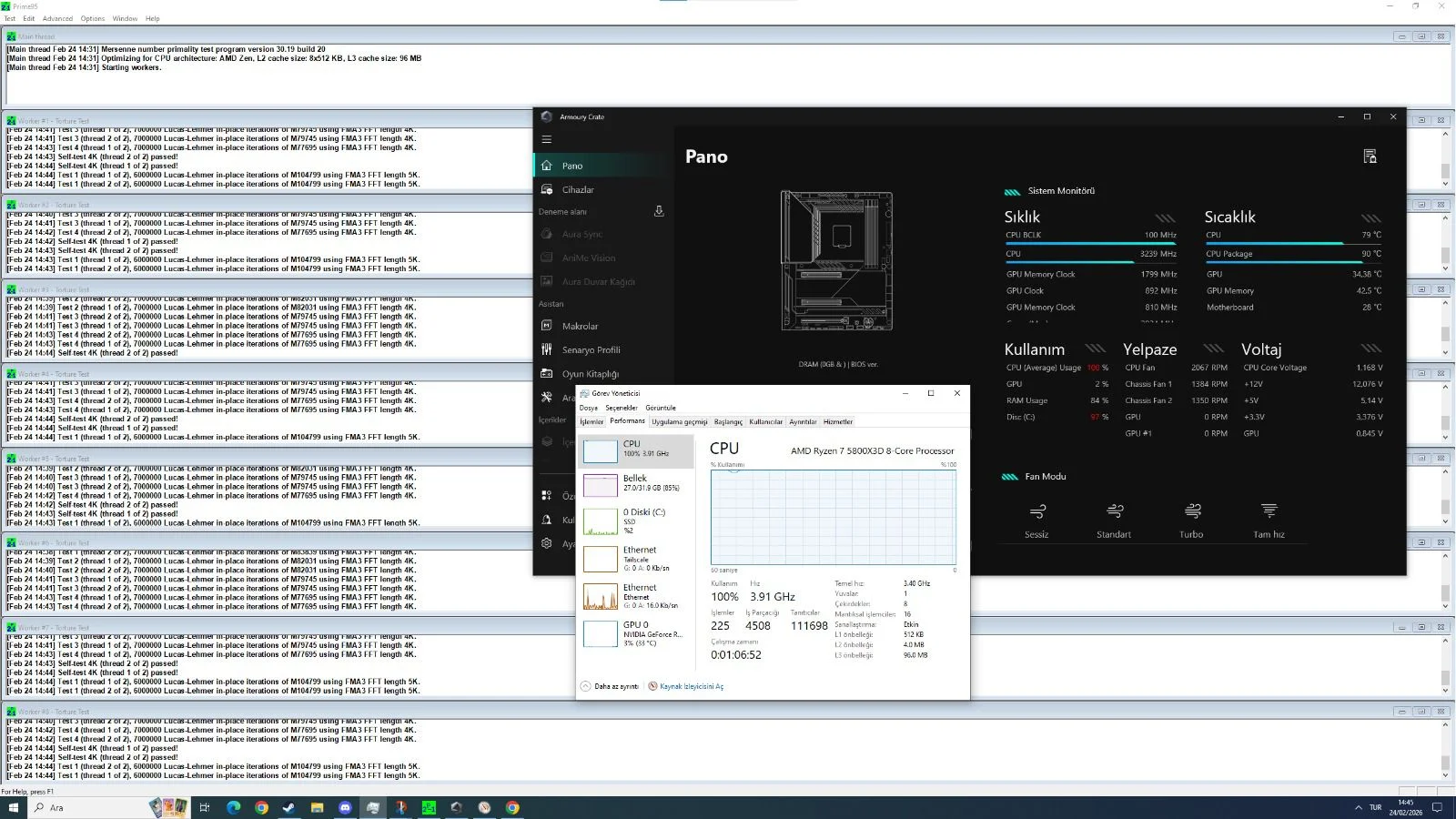Screen dimensions: 1456x819
Task: Open the Edit menu in Prime95
Action: tap(29, 18)
